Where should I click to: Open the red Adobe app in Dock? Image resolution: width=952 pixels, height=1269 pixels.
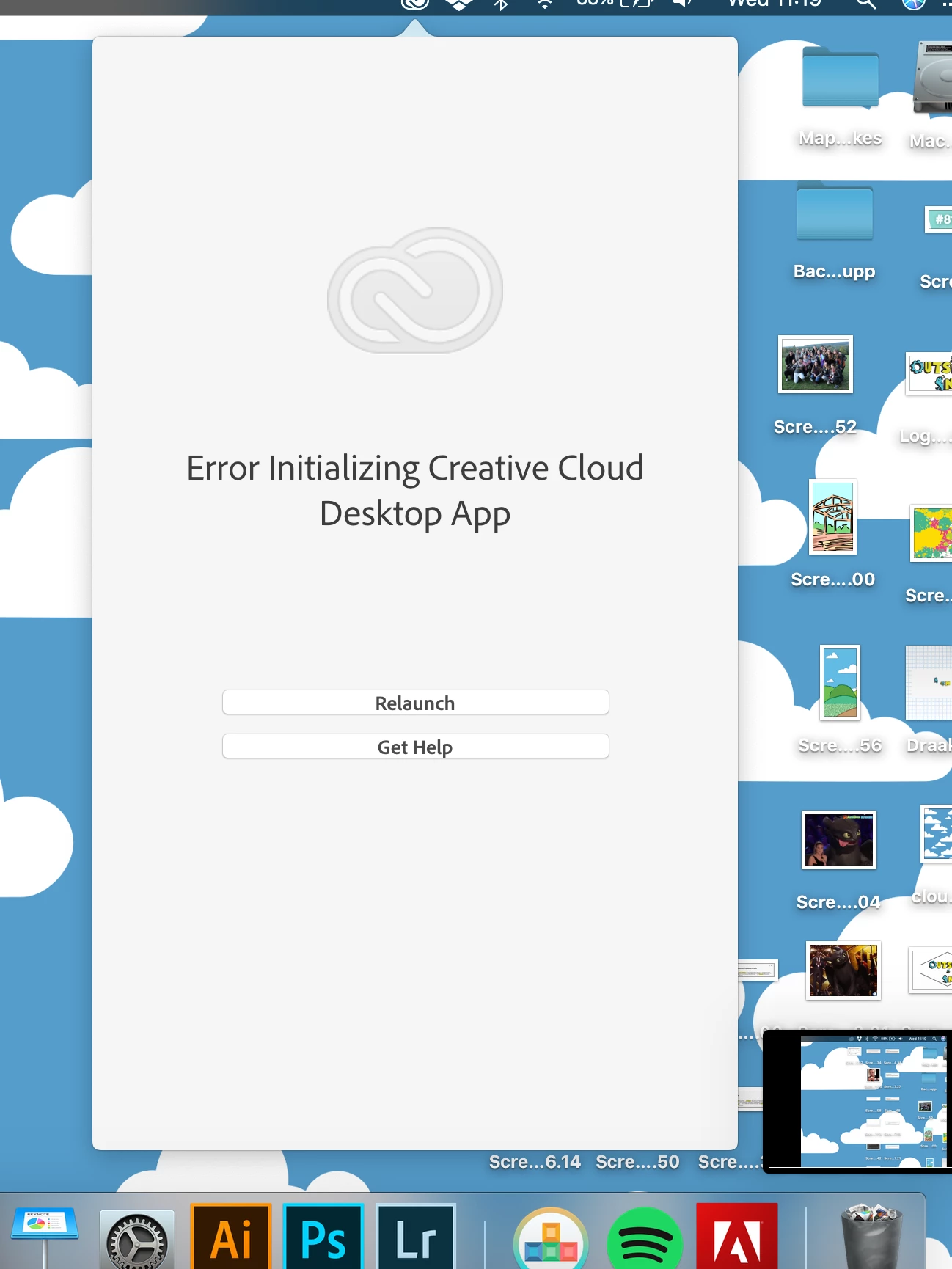737,1237
